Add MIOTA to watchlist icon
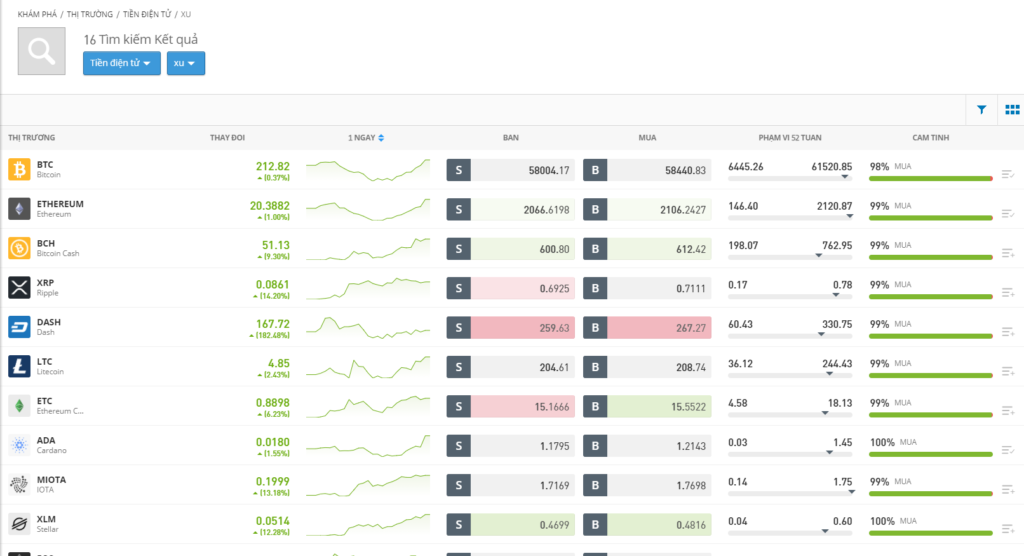Viewport: 1024px width, 556px height. (1008, 489)
